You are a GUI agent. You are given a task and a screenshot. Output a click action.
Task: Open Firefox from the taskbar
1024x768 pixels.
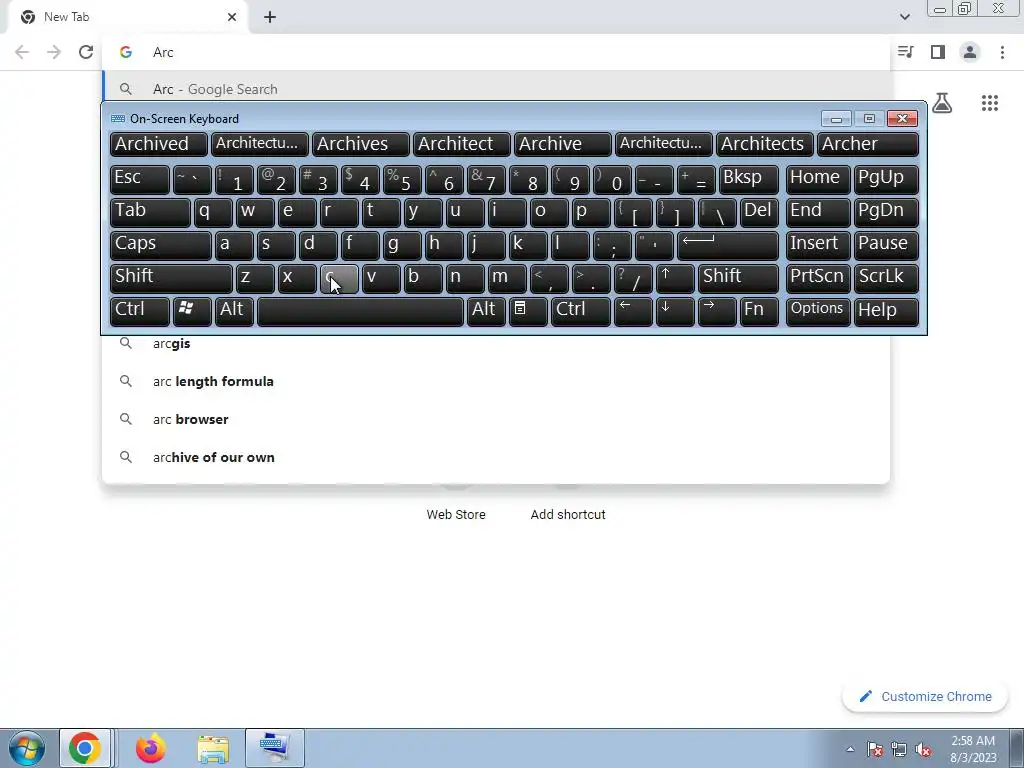point(151,748)
